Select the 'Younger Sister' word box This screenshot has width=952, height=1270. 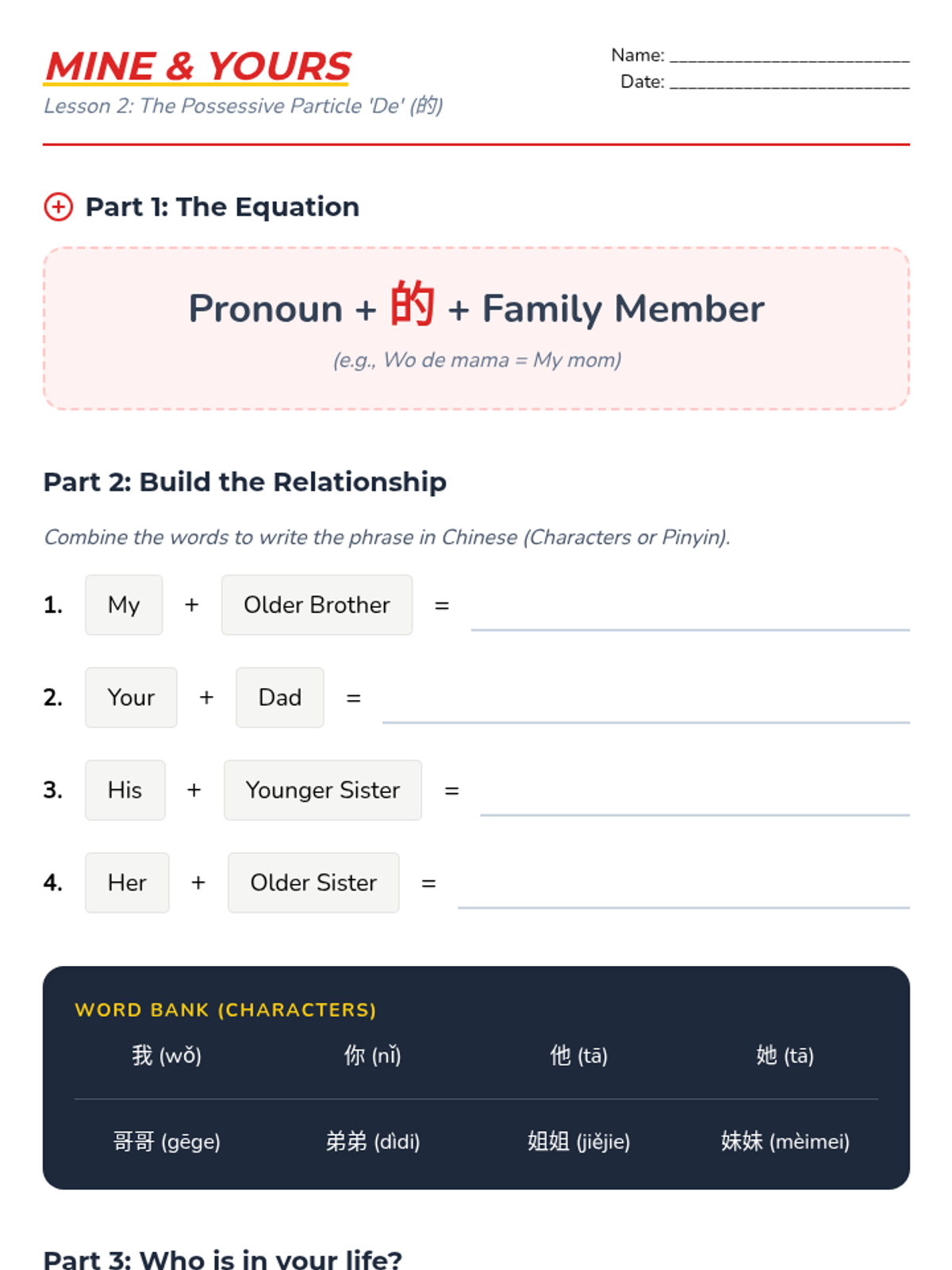[322, 790]
